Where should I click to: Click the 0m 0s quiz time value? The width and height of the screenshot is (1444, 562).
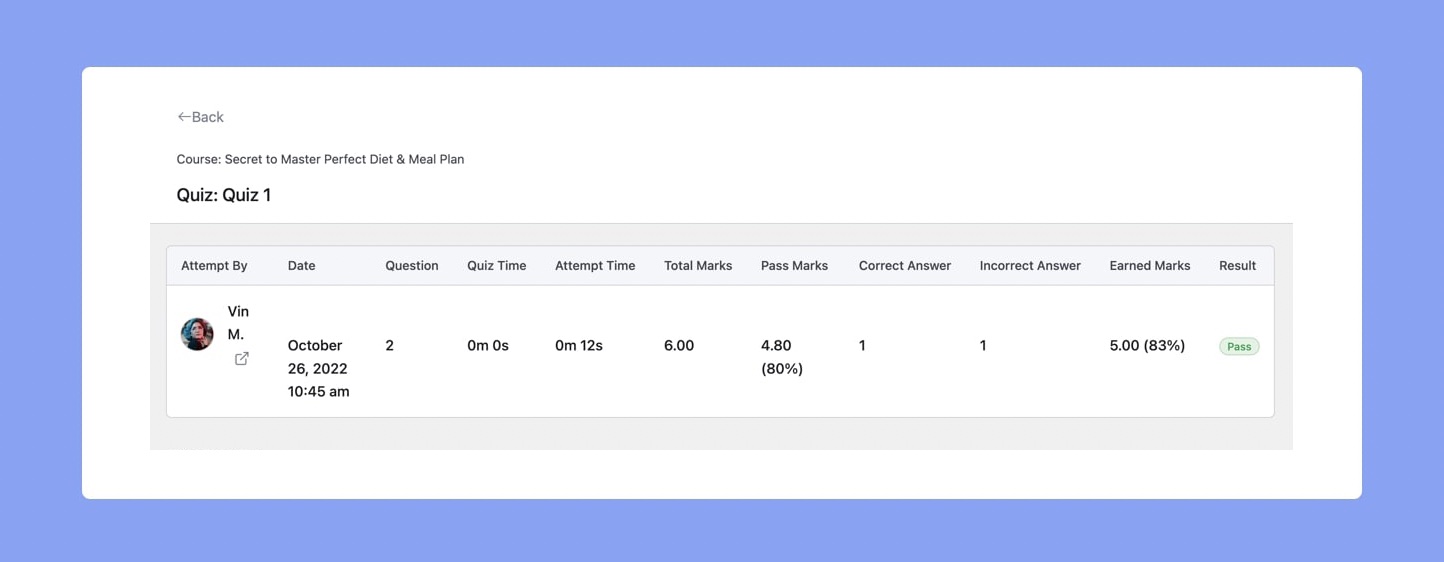pos(488,345)
